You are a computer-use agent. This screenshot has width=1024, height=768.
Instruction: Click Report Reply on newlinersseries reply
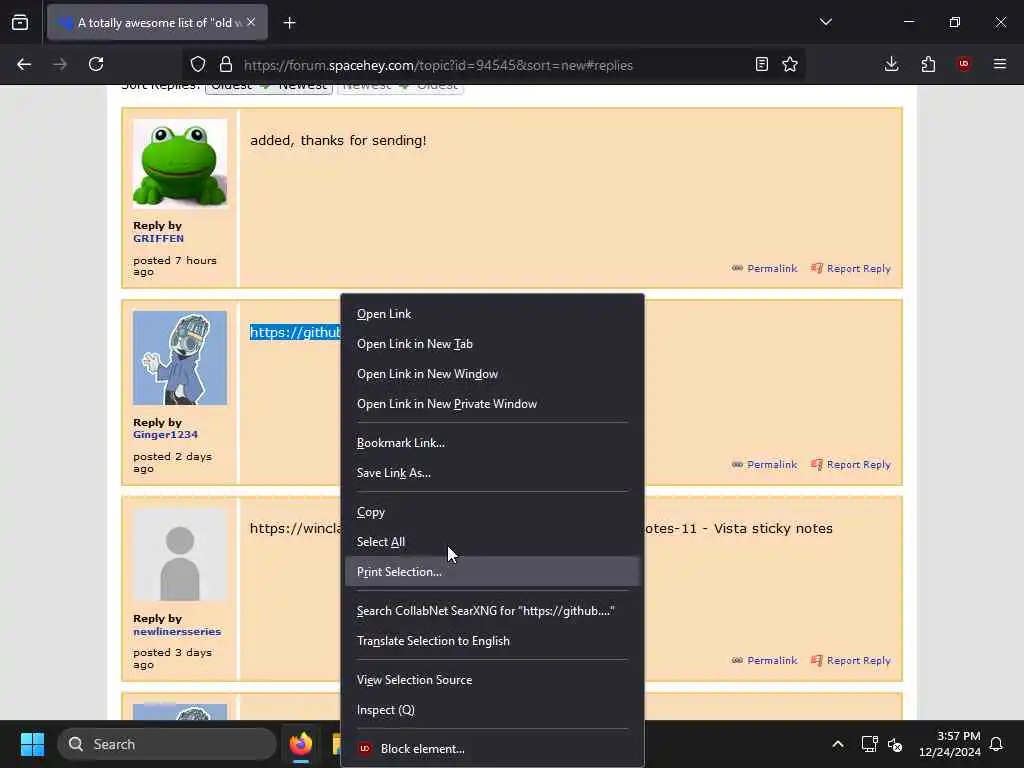click(x=851, y=660)
